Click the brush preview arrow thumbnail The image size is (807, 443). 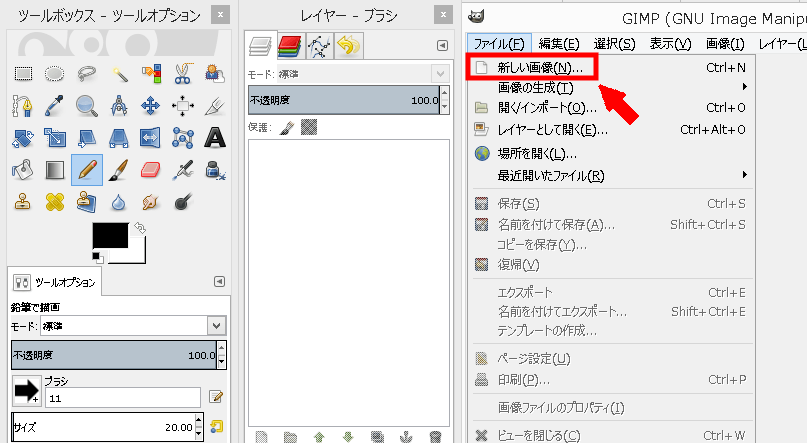point(26,392)
